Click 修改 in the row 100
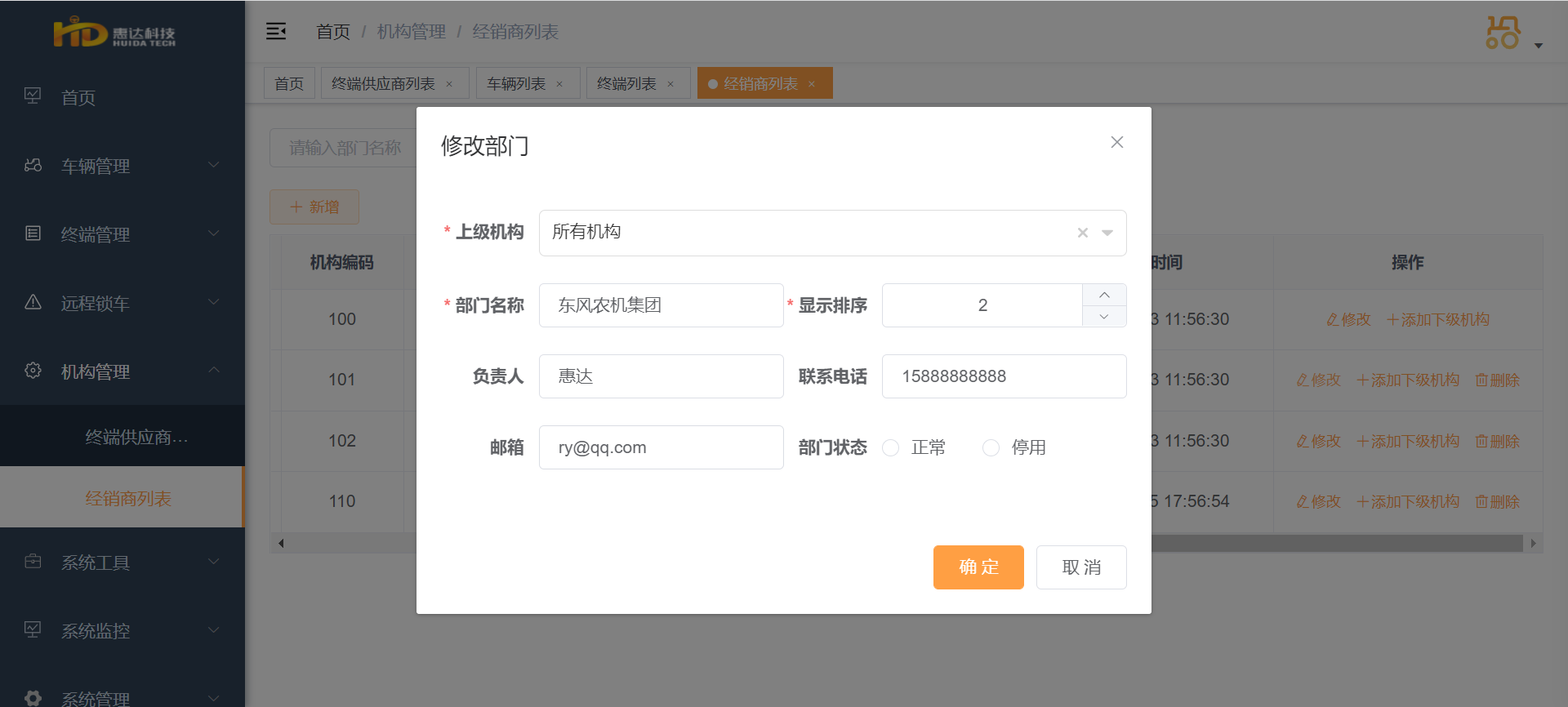Image resolution: width=1568 pixels, height=707 pixels. point(1349,319)
